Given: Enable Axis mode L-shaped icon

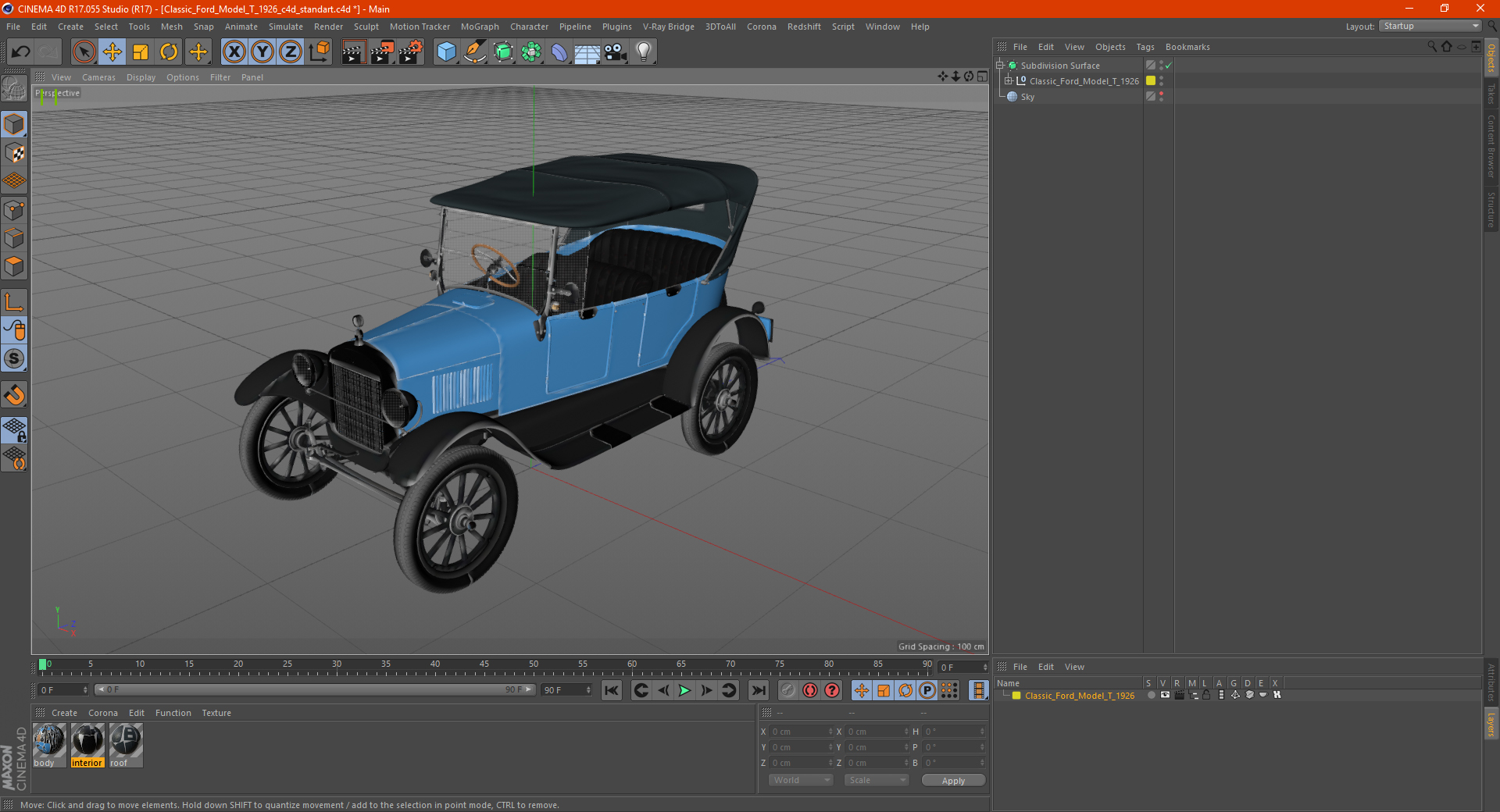Looking at the screenshot, I should pyautogui.click(x=14, y=302).
